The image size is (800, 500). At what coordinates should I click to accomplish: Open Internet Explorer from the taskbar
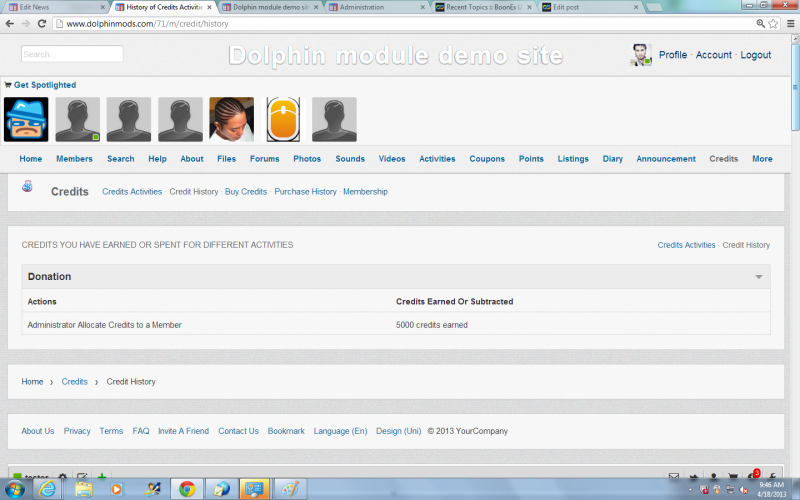pos(47,489)
